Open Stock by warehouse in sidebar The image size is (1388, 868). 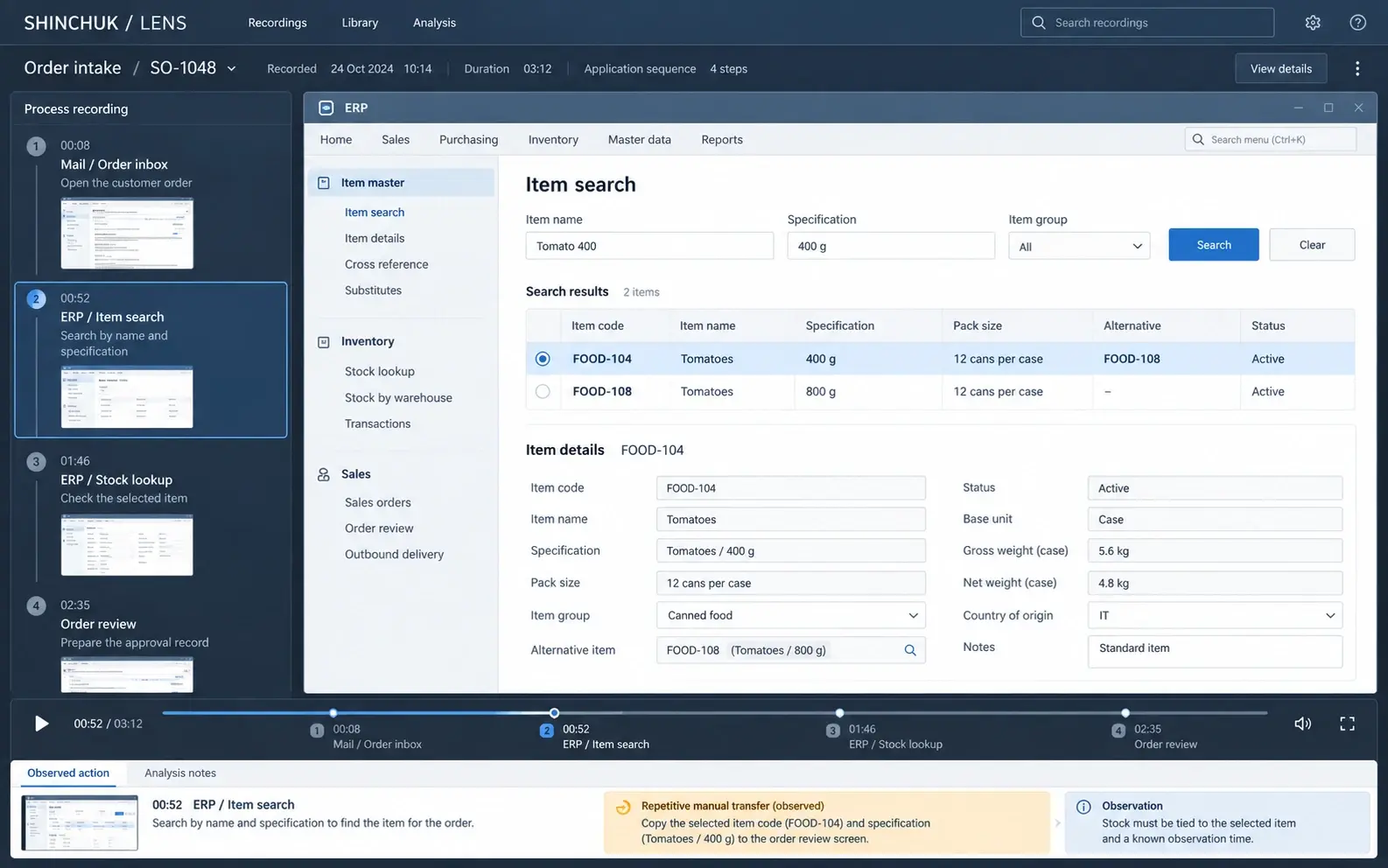[x=398, y=397]
